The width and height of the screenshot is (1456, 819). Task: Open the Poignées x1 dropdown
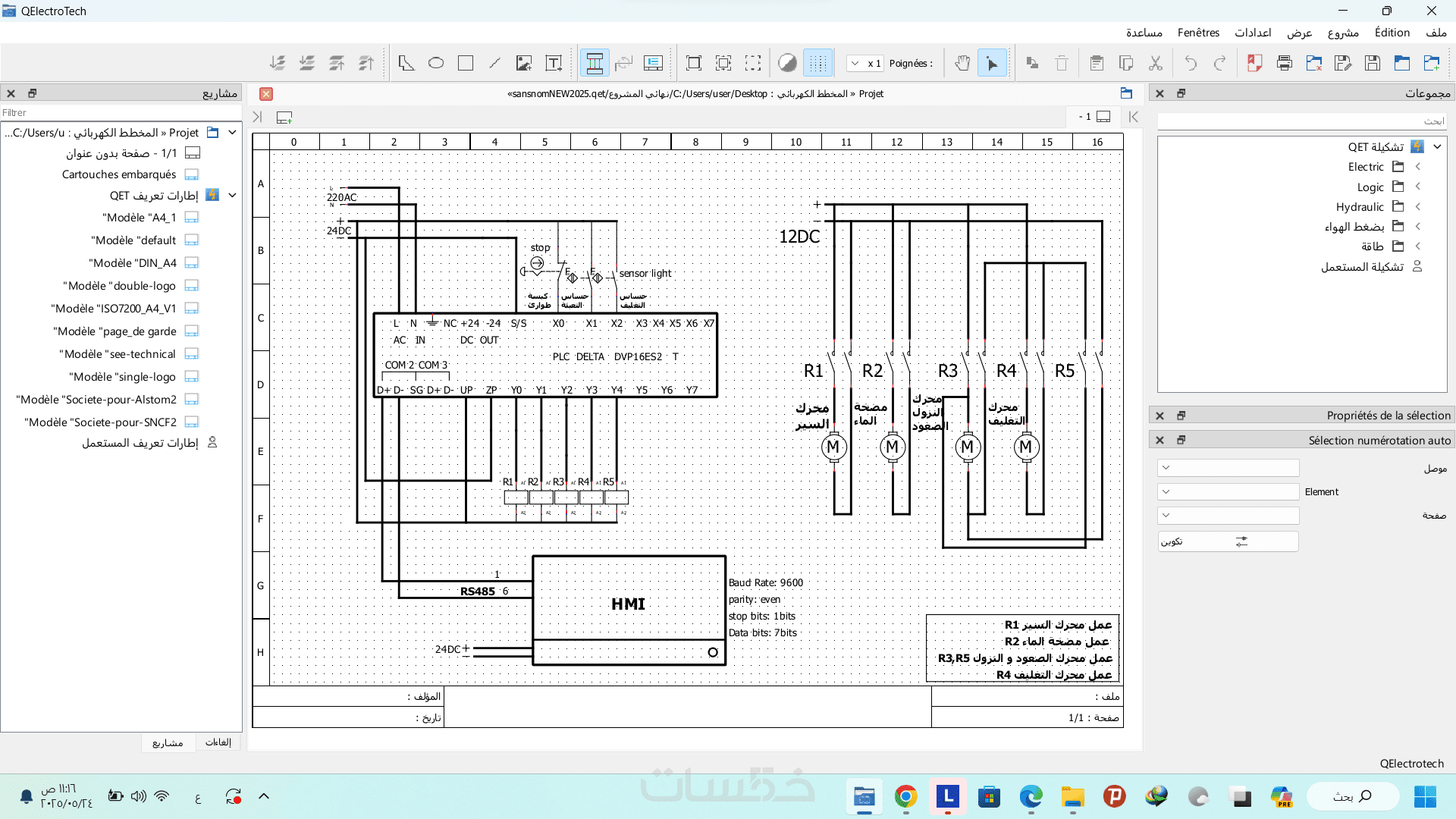tap(865, 64)
